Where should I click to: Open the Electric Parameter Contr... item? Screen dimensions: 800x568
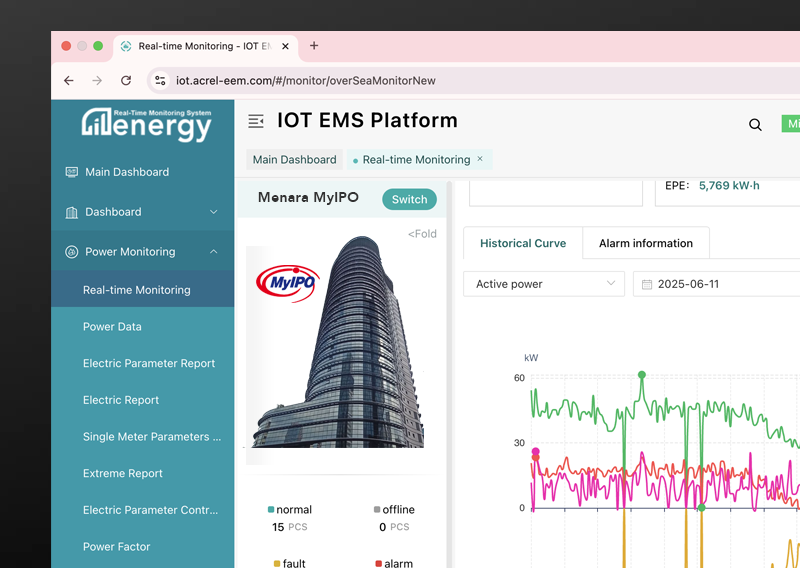[142, 510]
